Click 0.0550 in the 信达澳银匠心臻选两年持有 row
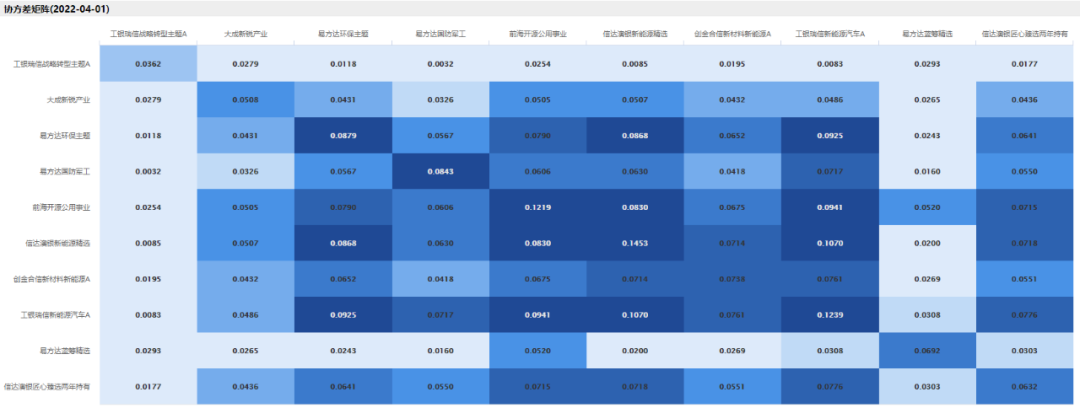Viewport: 1080px width, 408px height. pyautogui.click(x=440, y=386)
